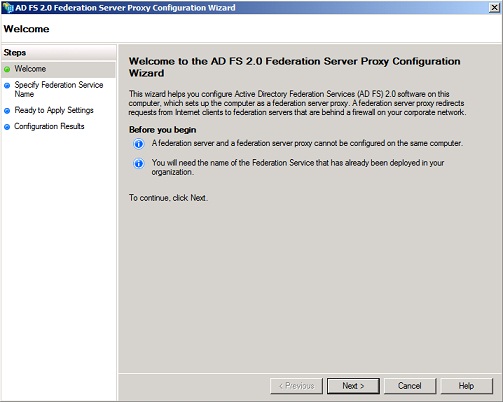
Task: Click the green bullet beside Welcome step
Action: tap(7, 69)
